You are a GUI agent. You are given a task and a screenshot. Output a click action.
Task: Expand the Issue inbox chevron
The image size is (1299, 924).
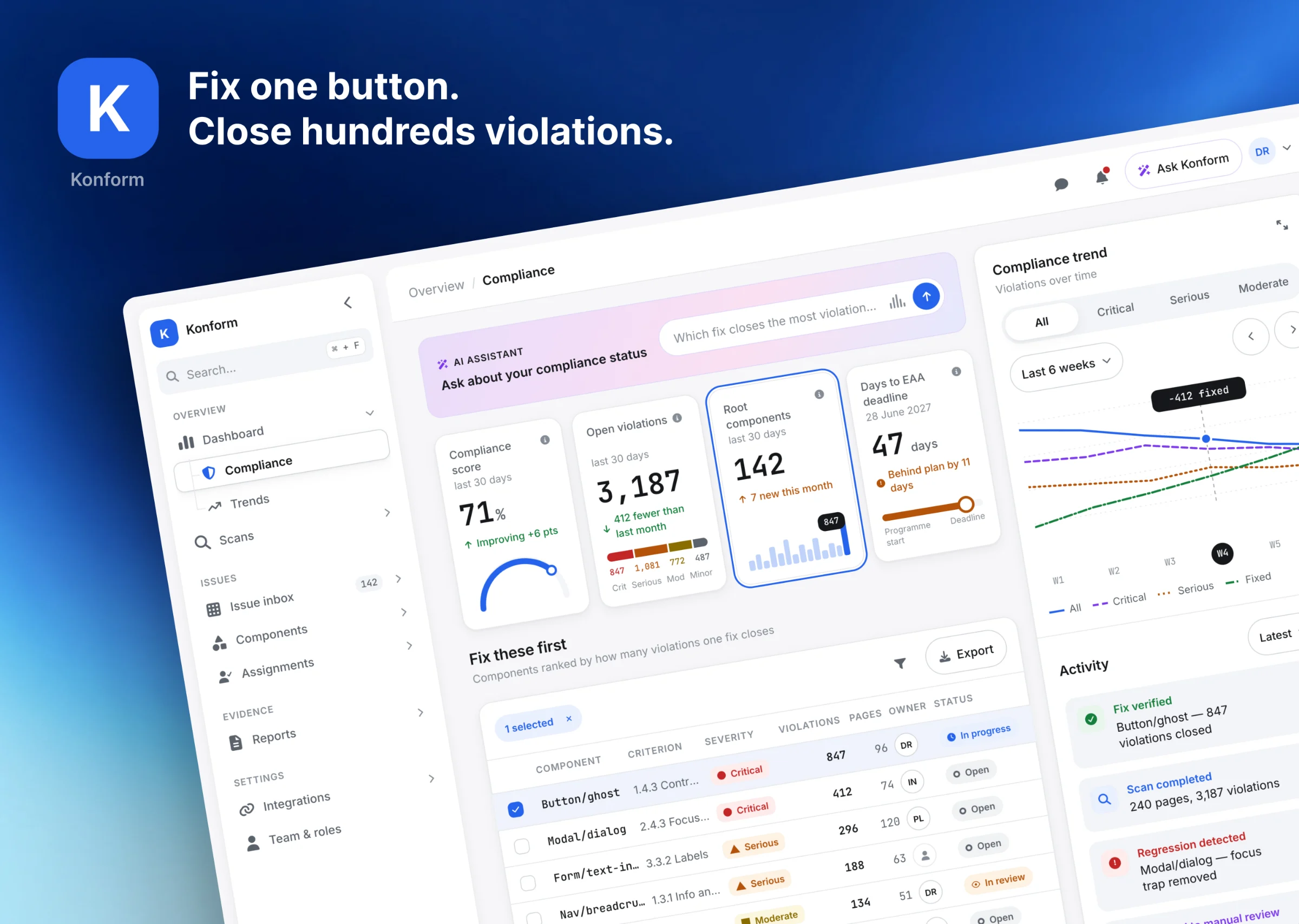point(398,579)
